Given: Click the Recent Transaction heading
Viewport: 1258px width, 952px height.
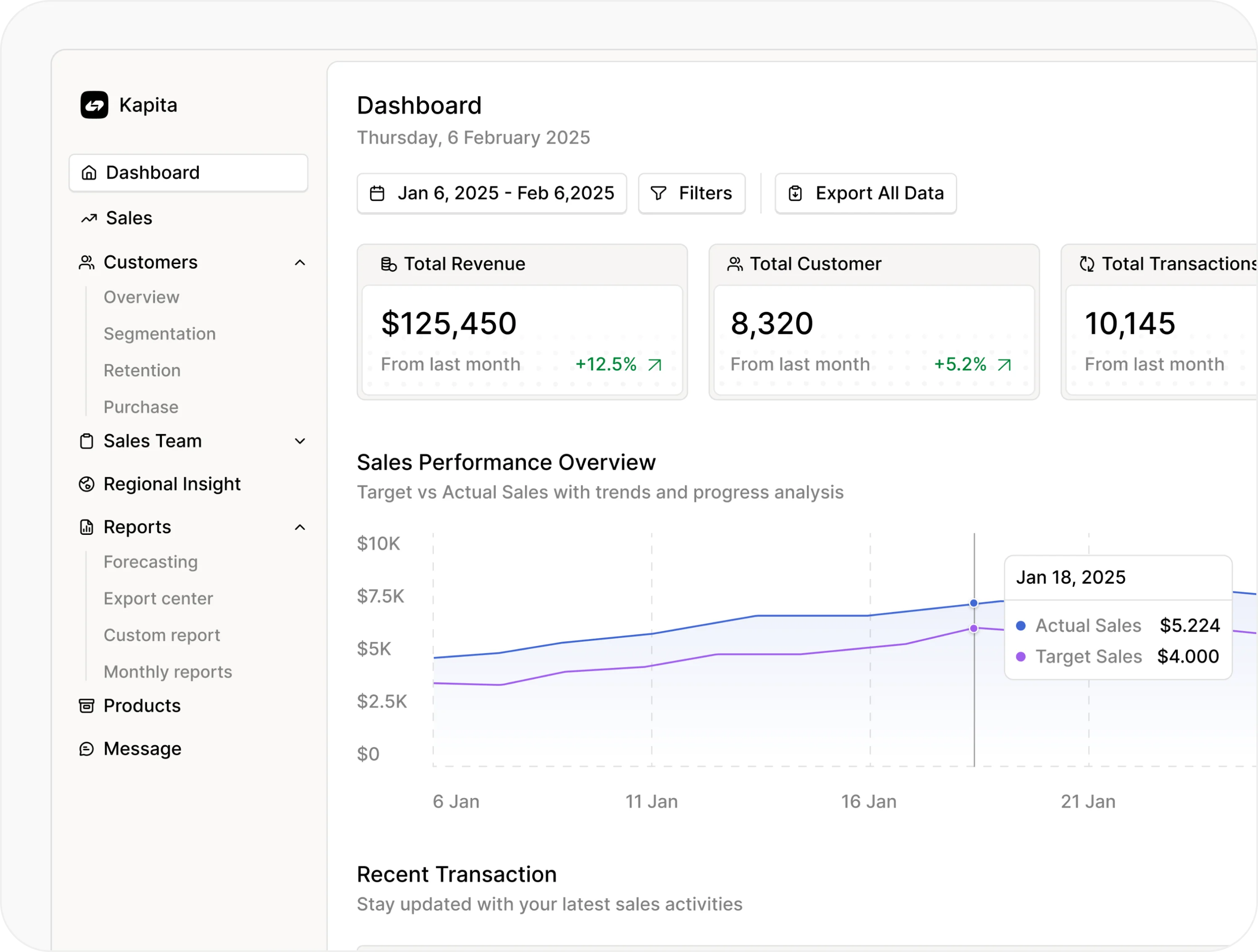Looking at the screenshot, I should pos(457,875).
